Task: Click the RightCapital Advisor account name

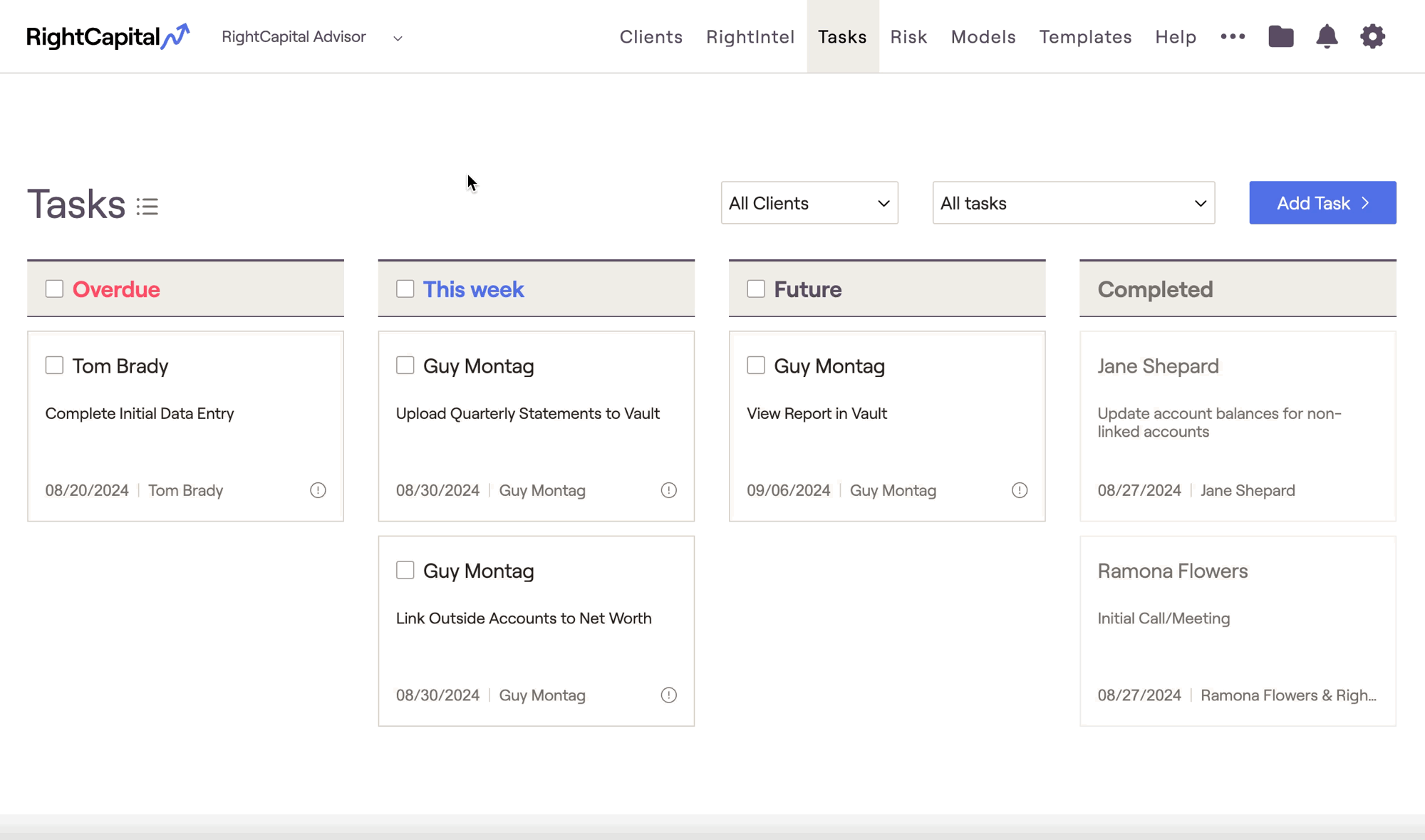Action: (294, 36)
